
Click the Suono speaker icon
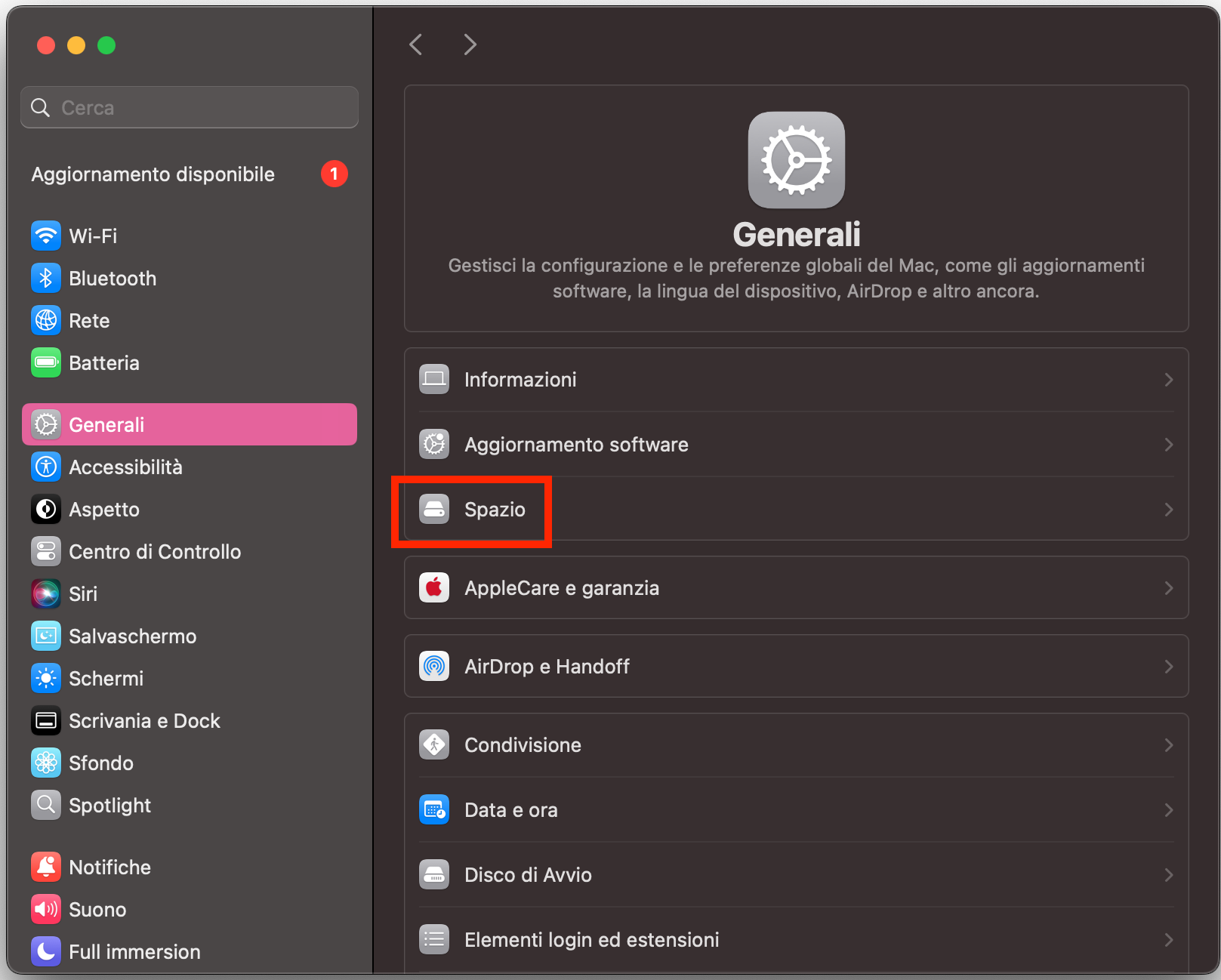[45, 909]
